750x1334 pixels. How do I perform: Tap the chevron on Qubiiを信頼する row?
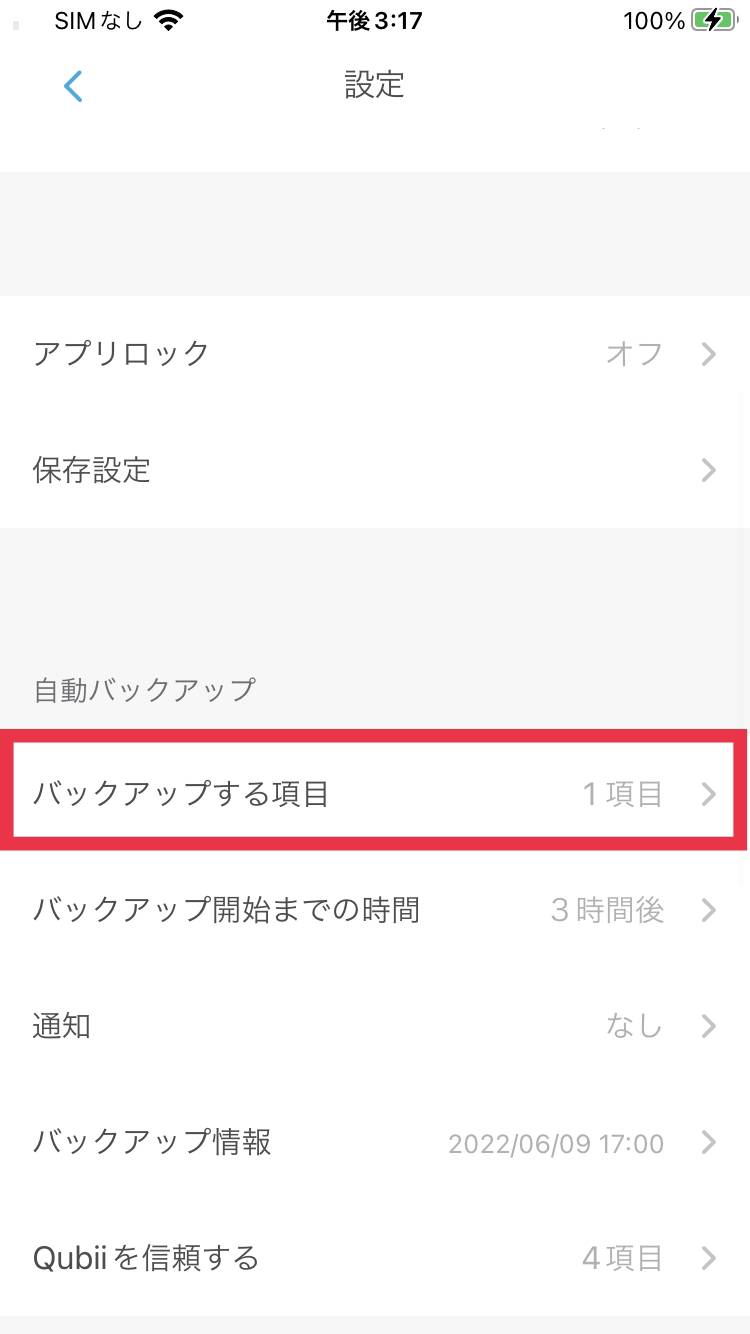[x=709, y=1258]
